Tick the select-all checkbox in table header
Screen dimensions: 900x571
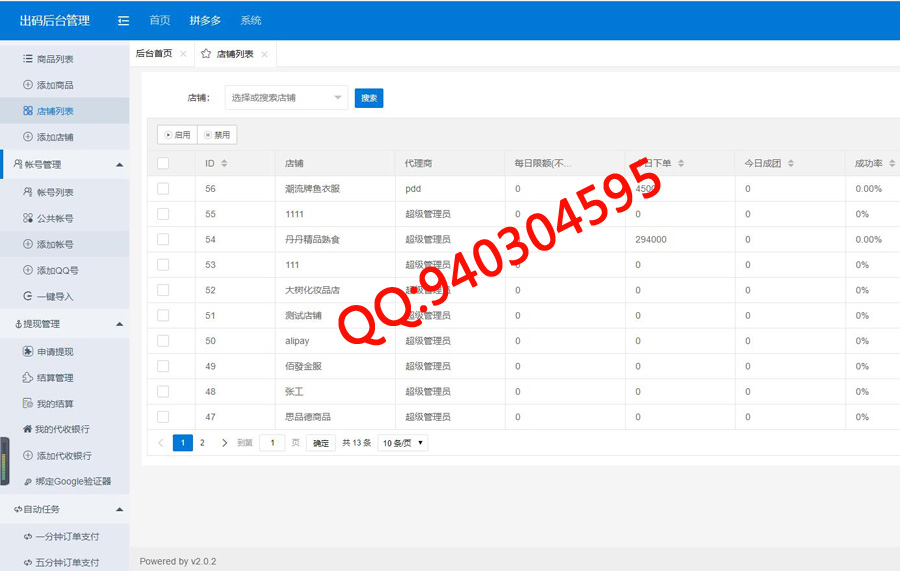(x=163, y=163)
